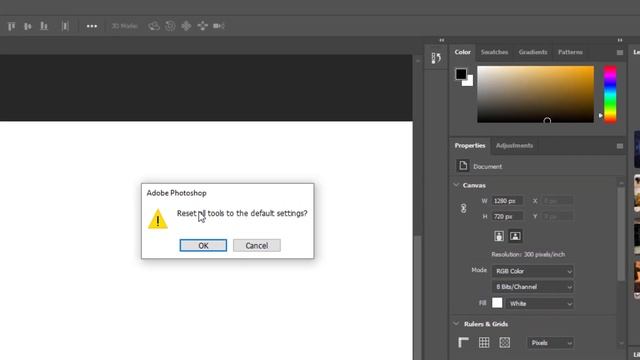Screen dimensions: 640x360
Task: Click the Document icon in Properties
Action: pyautogui.click(x=463, y=166)
